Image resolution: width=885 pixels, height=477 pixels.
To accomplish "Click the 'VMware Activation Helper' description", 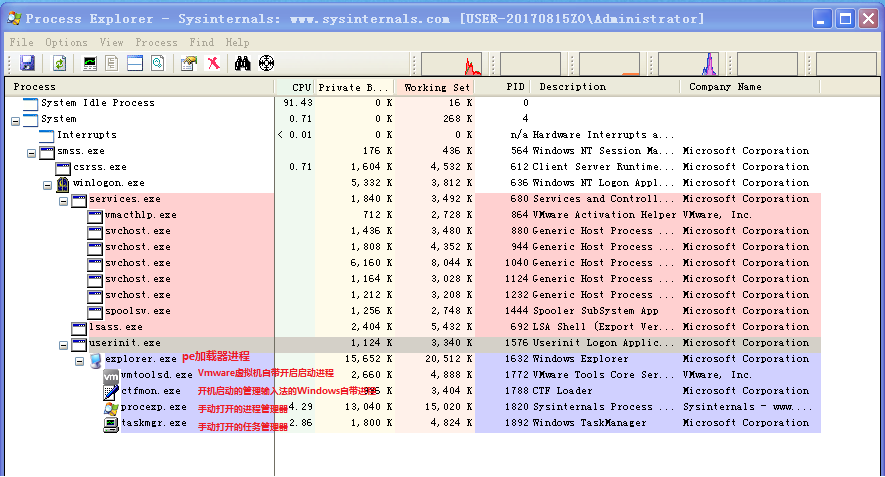I will tap(604, 215).
